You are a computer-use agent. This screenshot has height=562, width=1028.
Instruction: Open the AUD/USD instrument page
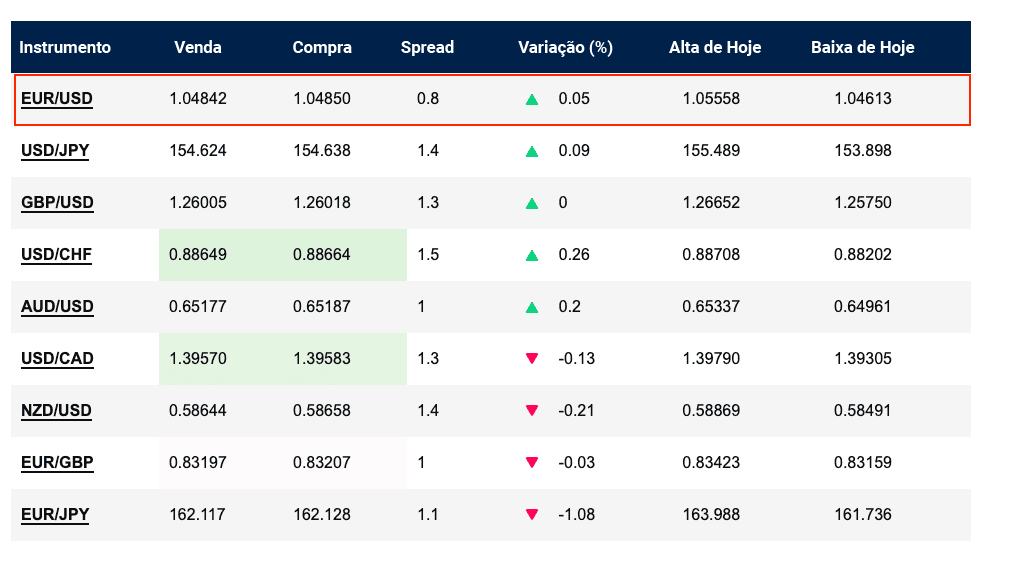click(x=57, y=307)
